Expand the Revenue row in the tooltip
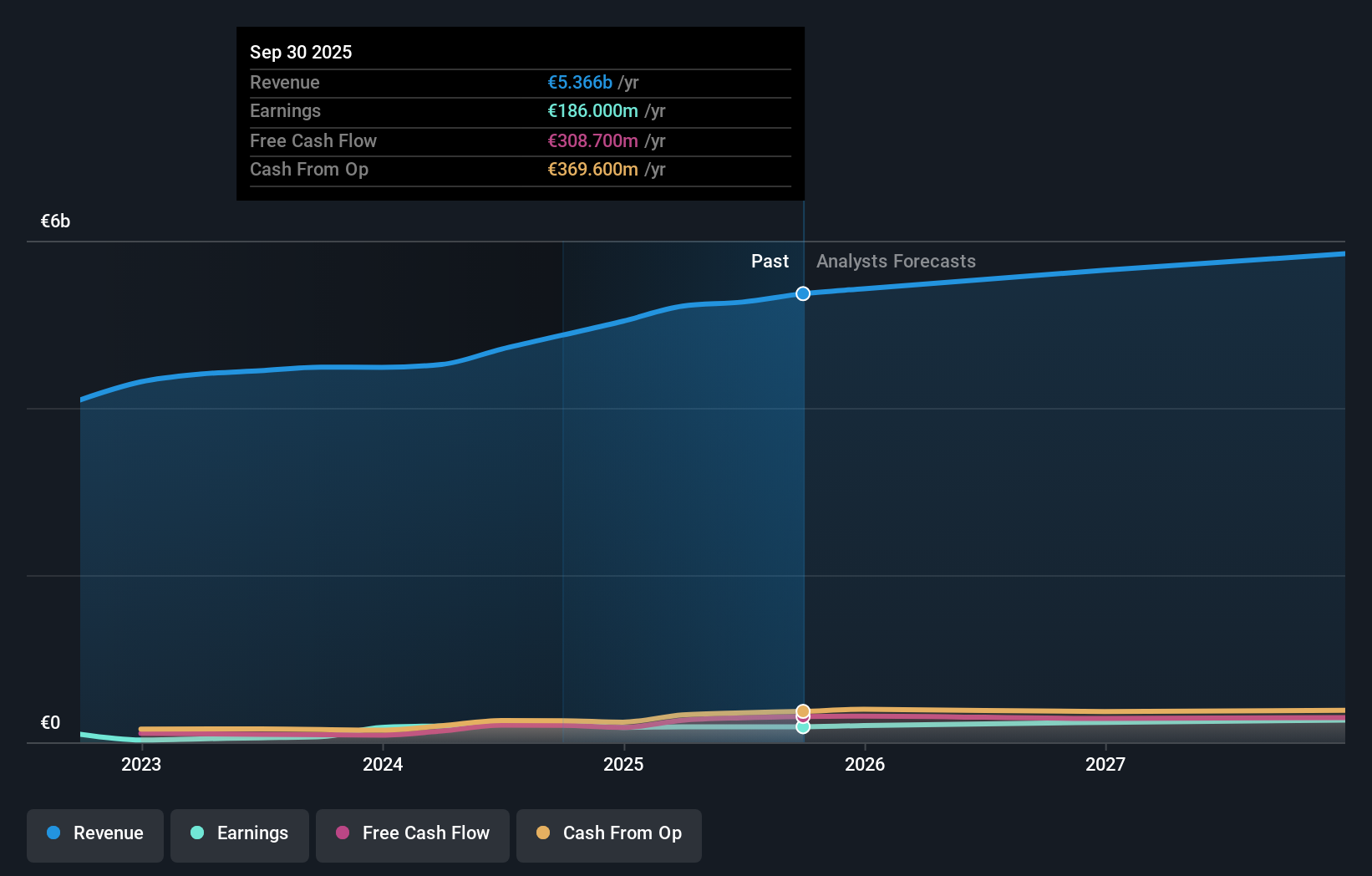This screenshot has height=876, width=1372. 520,82
